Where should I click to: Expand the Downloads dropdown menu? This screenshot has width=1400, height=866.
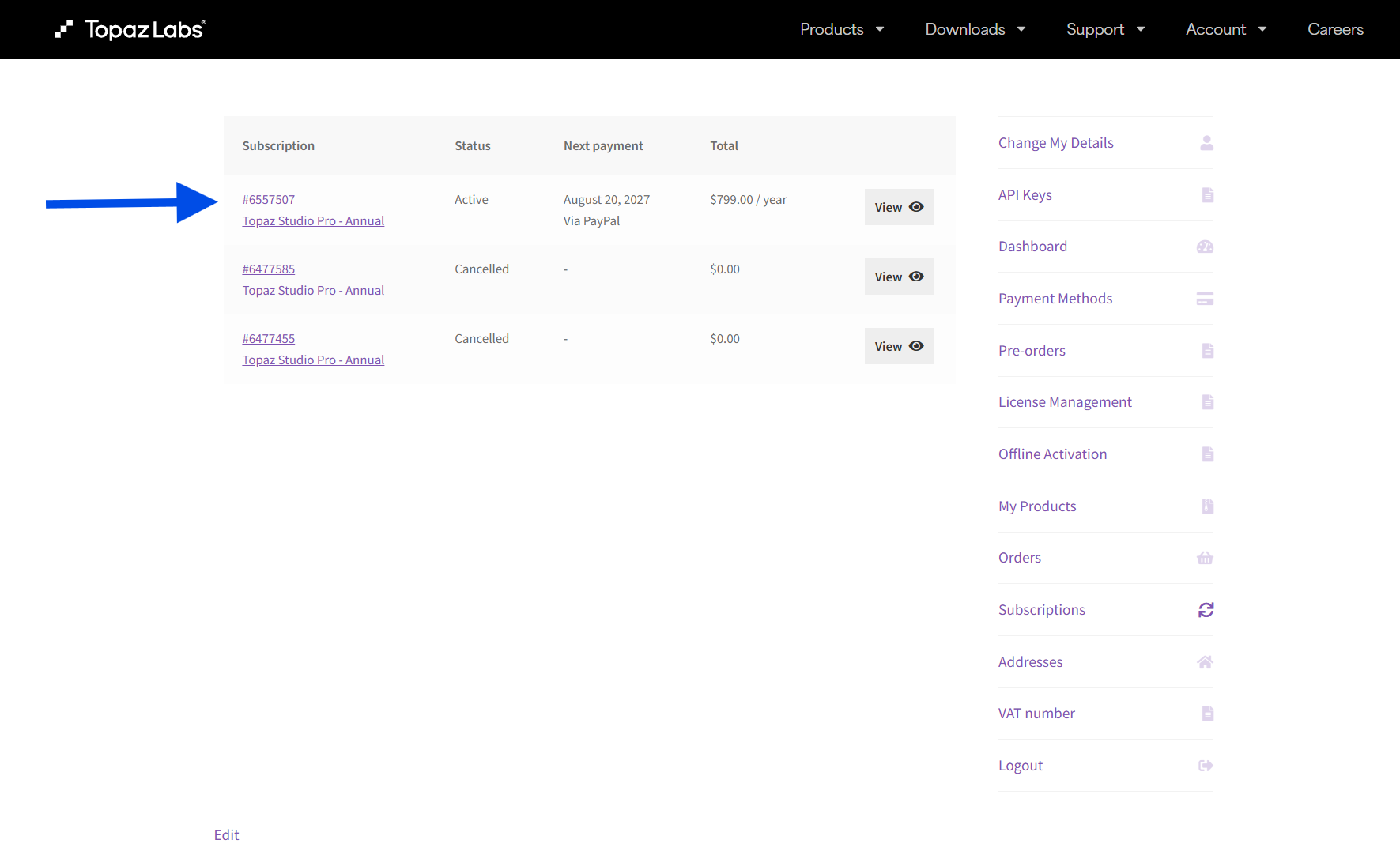[975, 29]
